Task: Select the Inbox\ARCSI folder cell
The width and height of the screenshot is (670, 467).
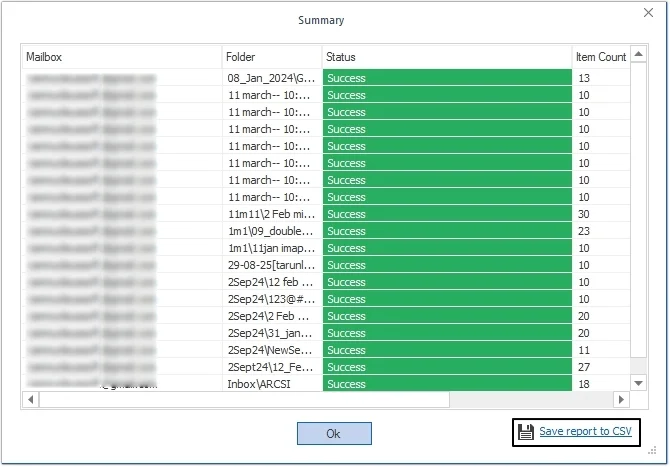Action: (272, 384)
